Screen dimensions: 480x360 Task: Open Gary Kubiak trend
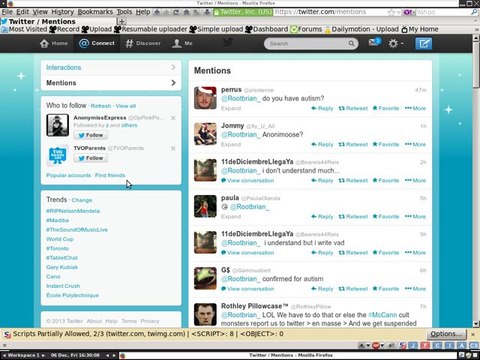[62, 267]
